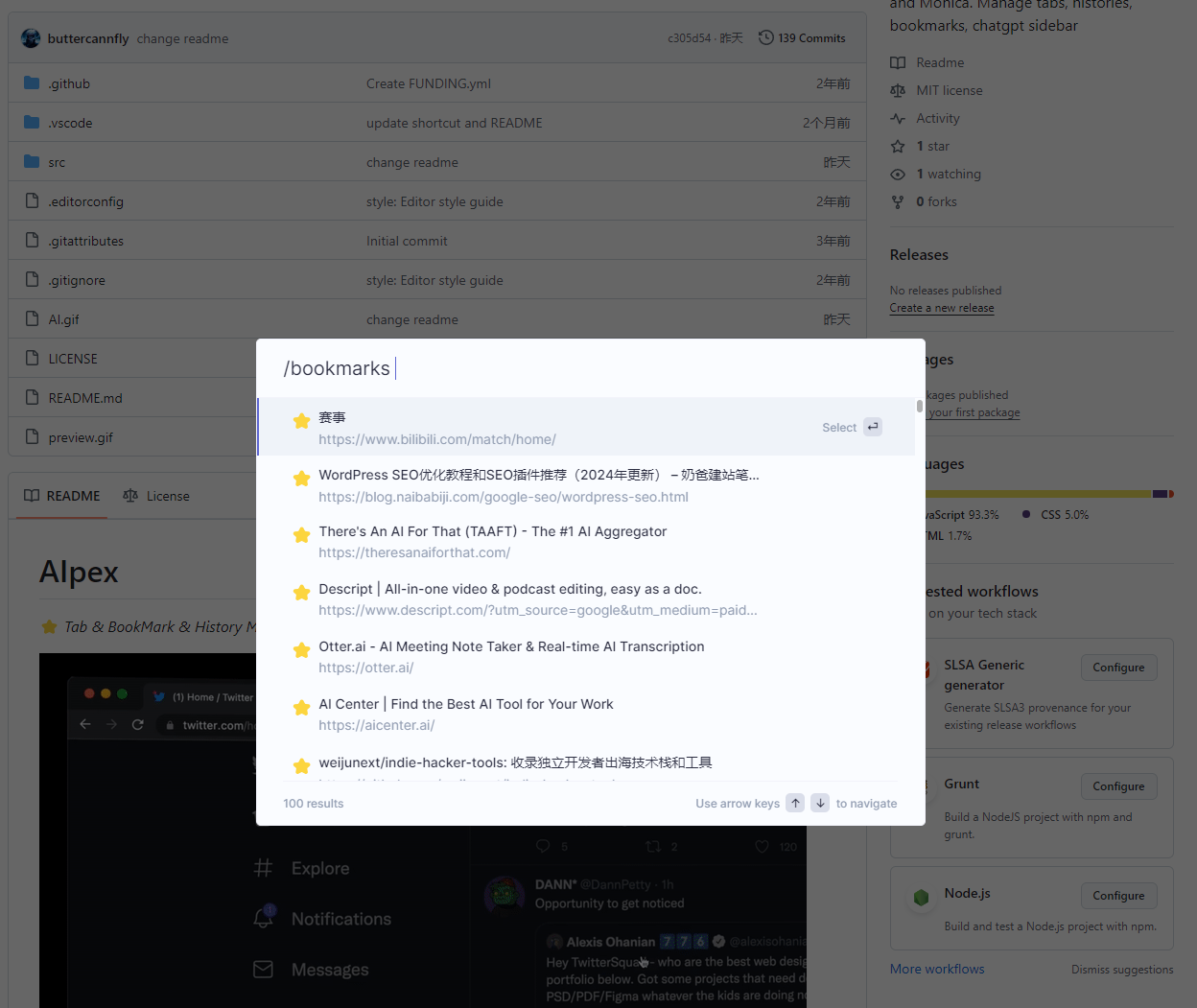Viewport: 1197px width, 1008px height.
Task: Open the buttercannfly username link
Action: (88, 38)
